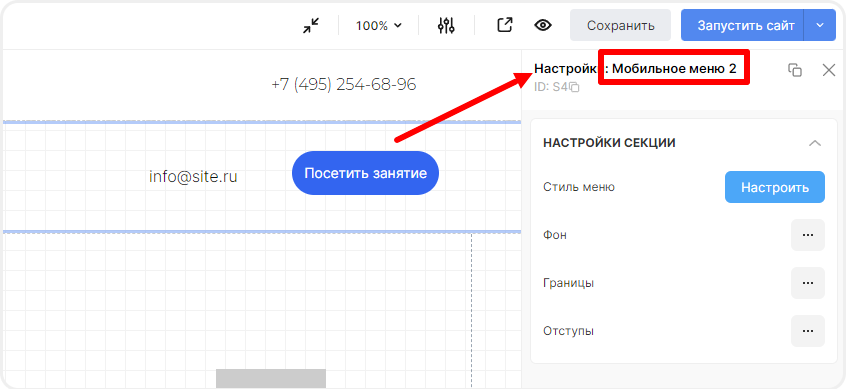Click the duplicate icon in settings panel header
The width and height of the screenshot is (846, 389).
pyautogui.click(x=795, y=70)
